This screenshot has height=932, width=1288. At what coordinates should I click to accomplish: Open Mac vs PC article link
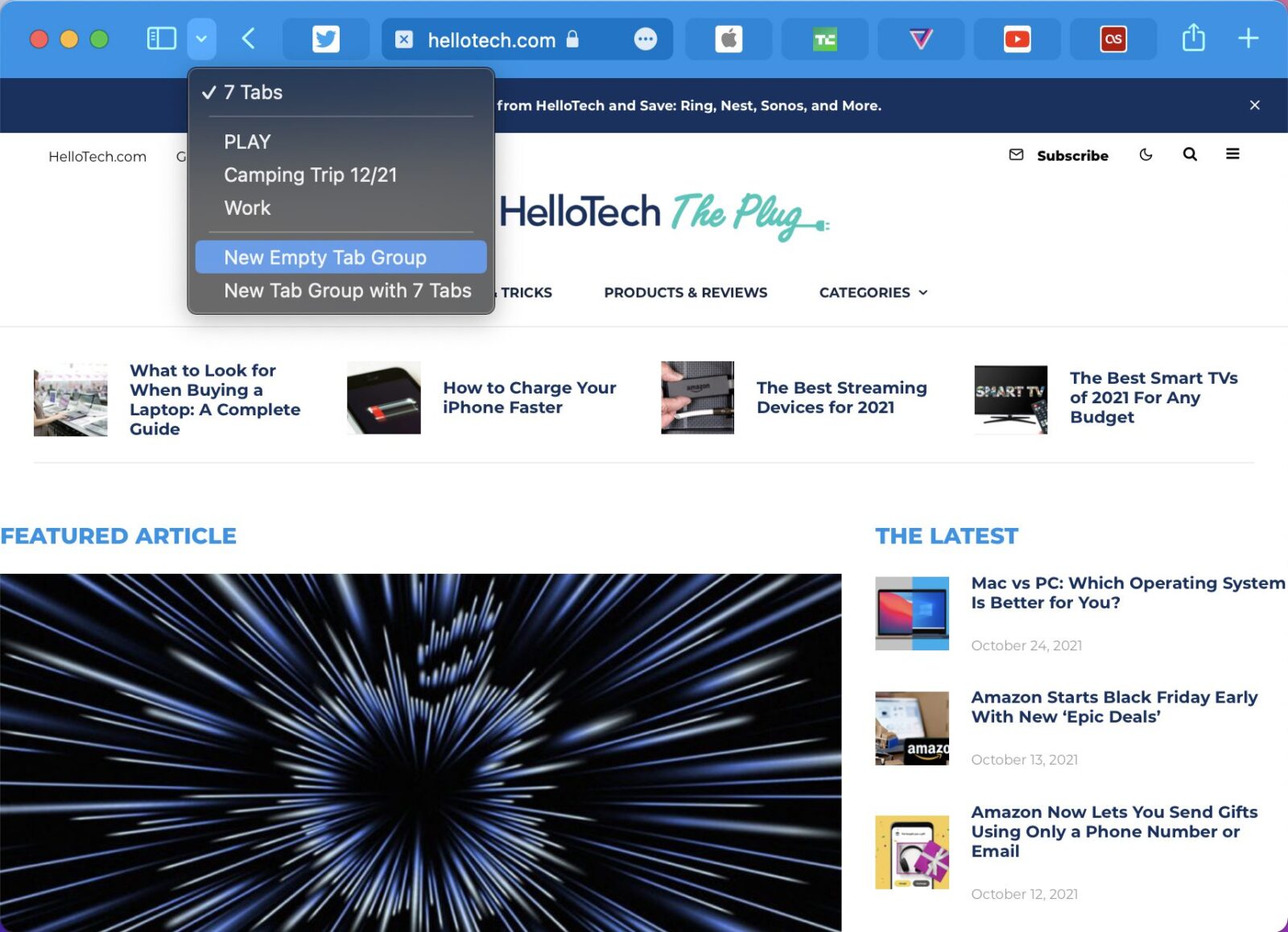1127,592
